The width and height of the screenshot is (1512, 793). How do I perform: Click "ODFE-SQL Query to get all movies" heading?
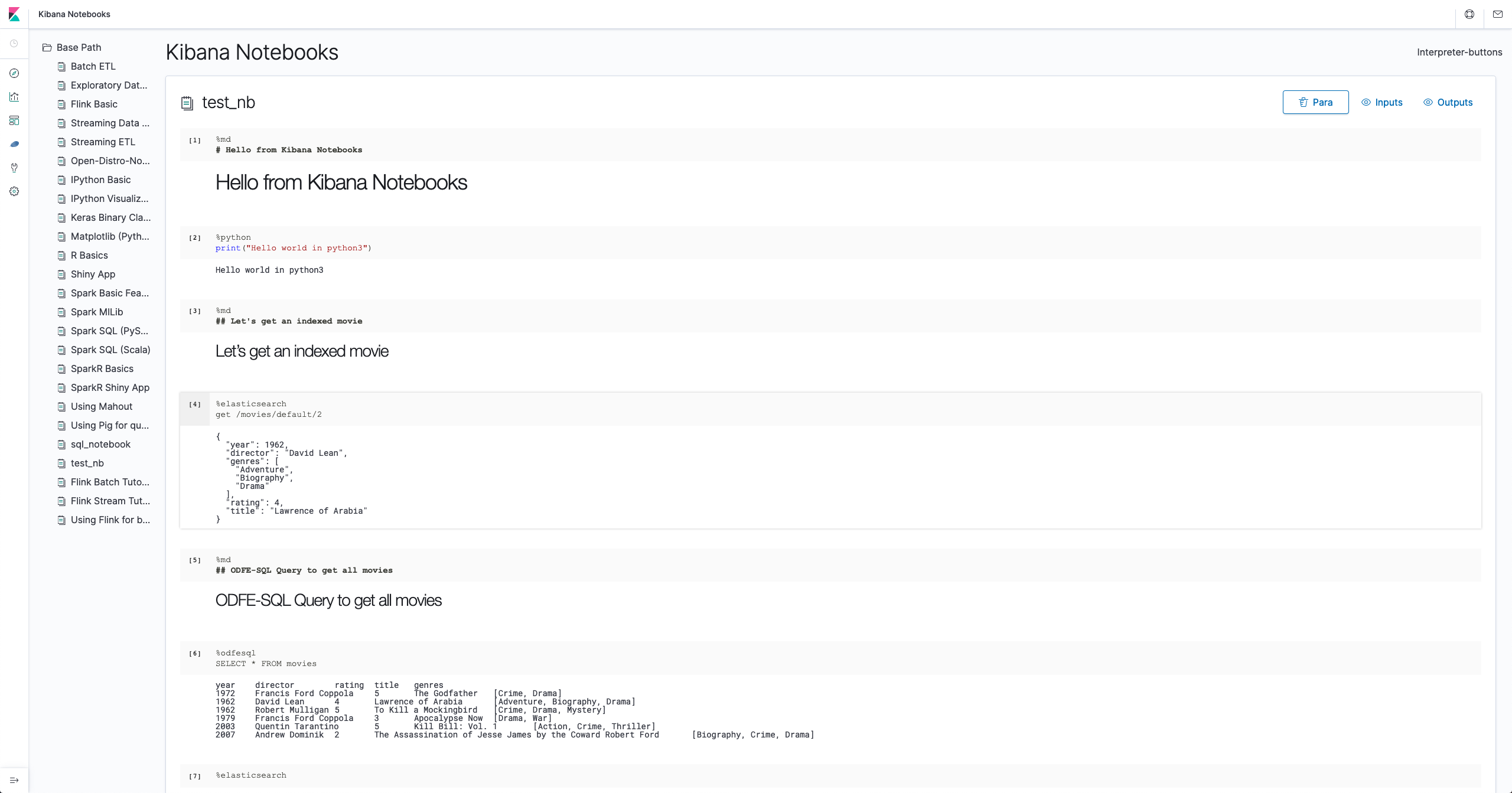pos(328,601)
